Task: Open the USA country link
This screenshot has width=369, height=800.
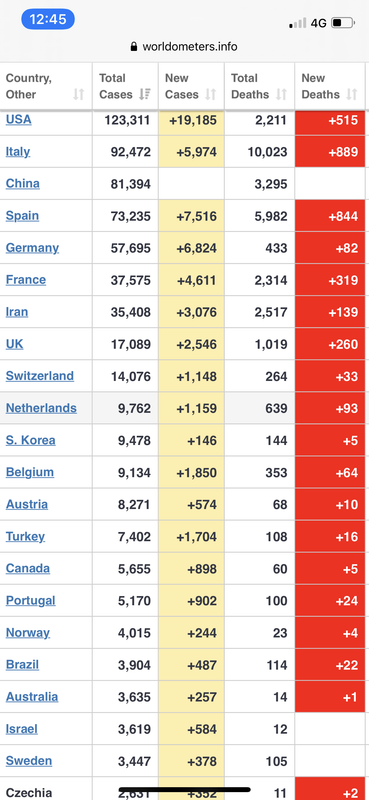Action: point(18,119)
